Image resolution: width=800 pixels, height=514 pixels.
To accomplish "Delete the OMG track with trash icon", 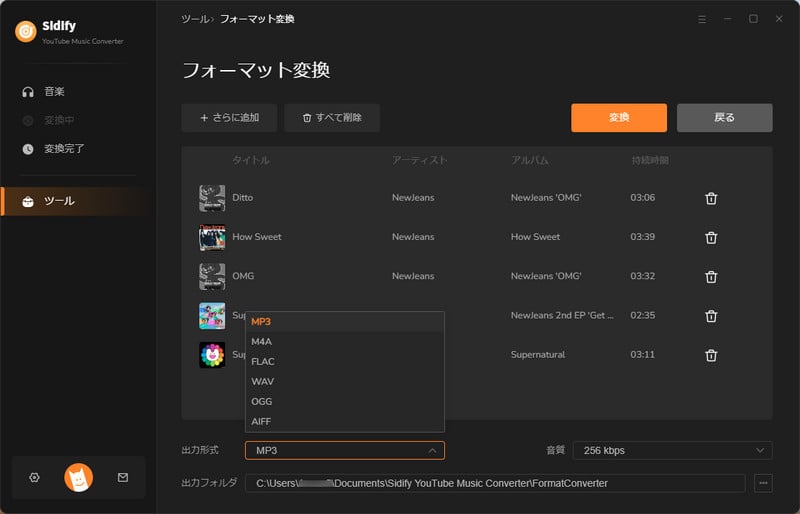I will (x=711, y=277).
